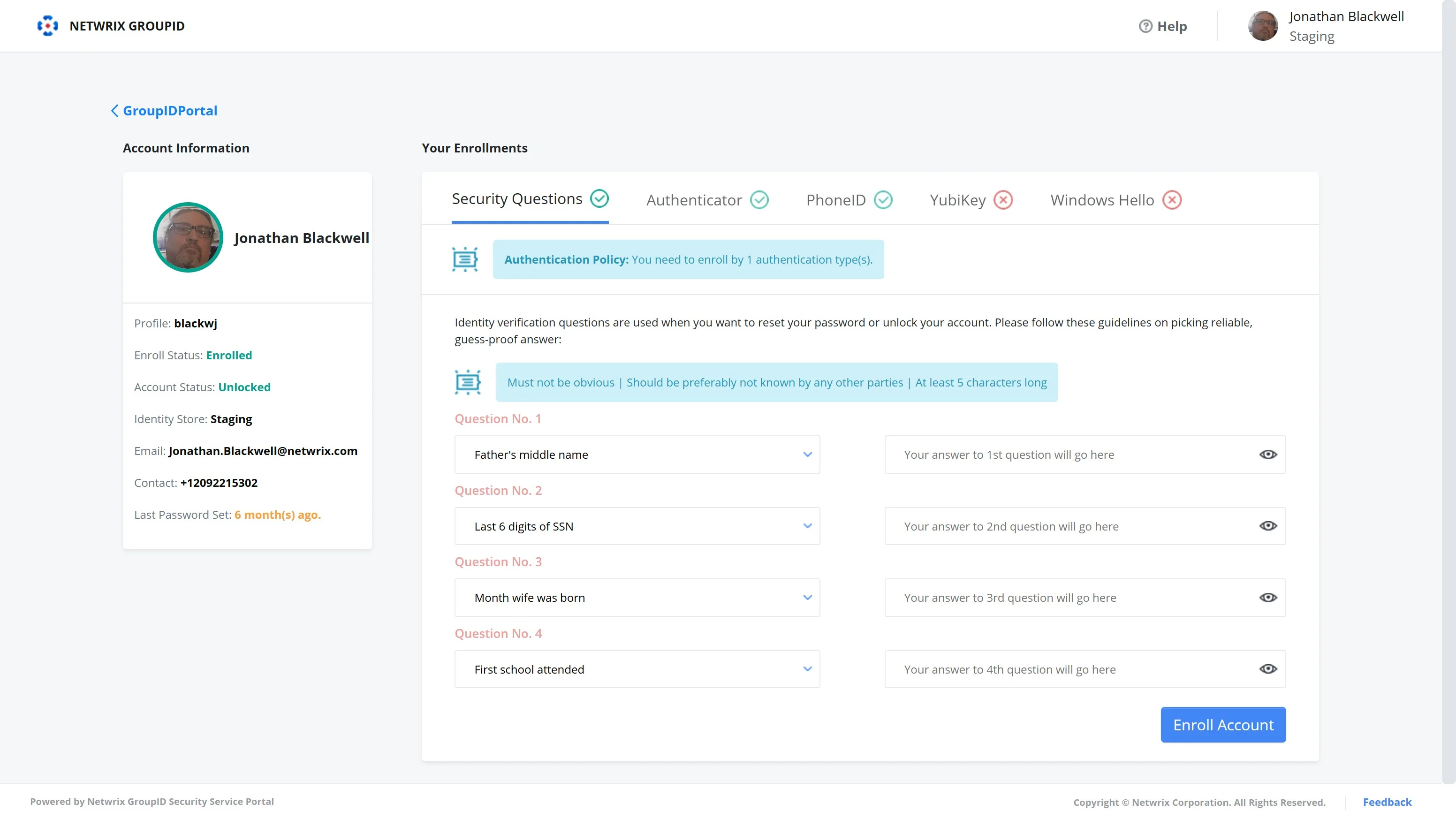Click the NETWRIX GROUPID title
Screen dimensions: 1456x819
[127, 26]
